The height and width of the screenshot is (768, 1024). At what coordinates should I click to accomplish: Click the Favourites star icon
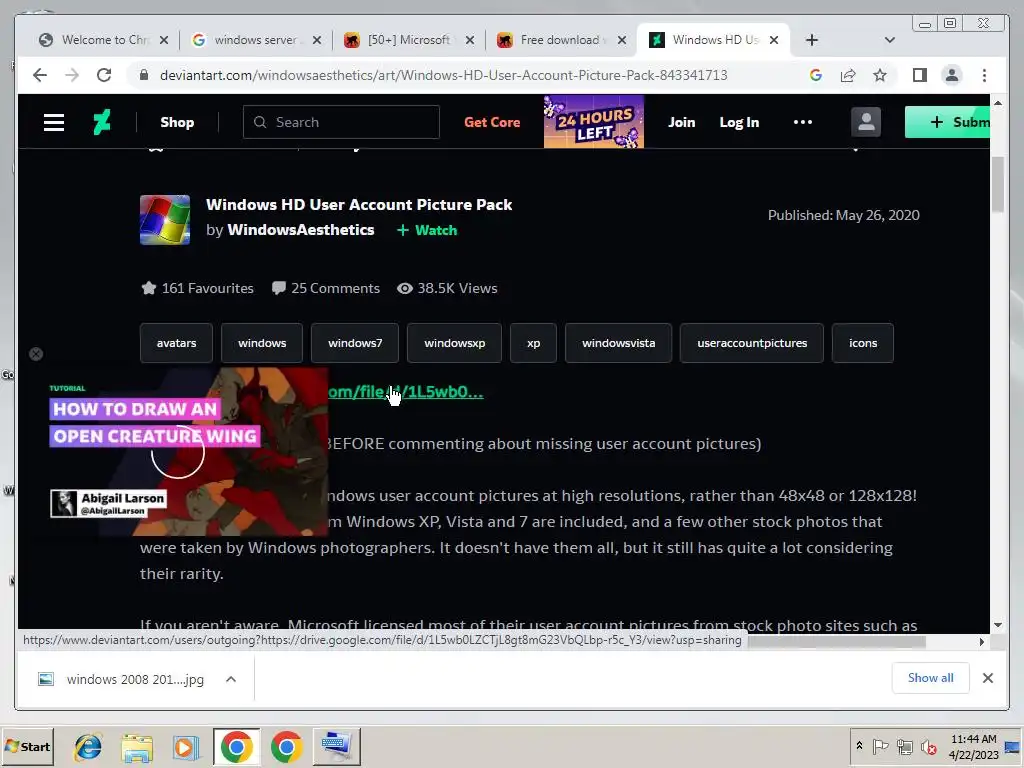point(149,288)
